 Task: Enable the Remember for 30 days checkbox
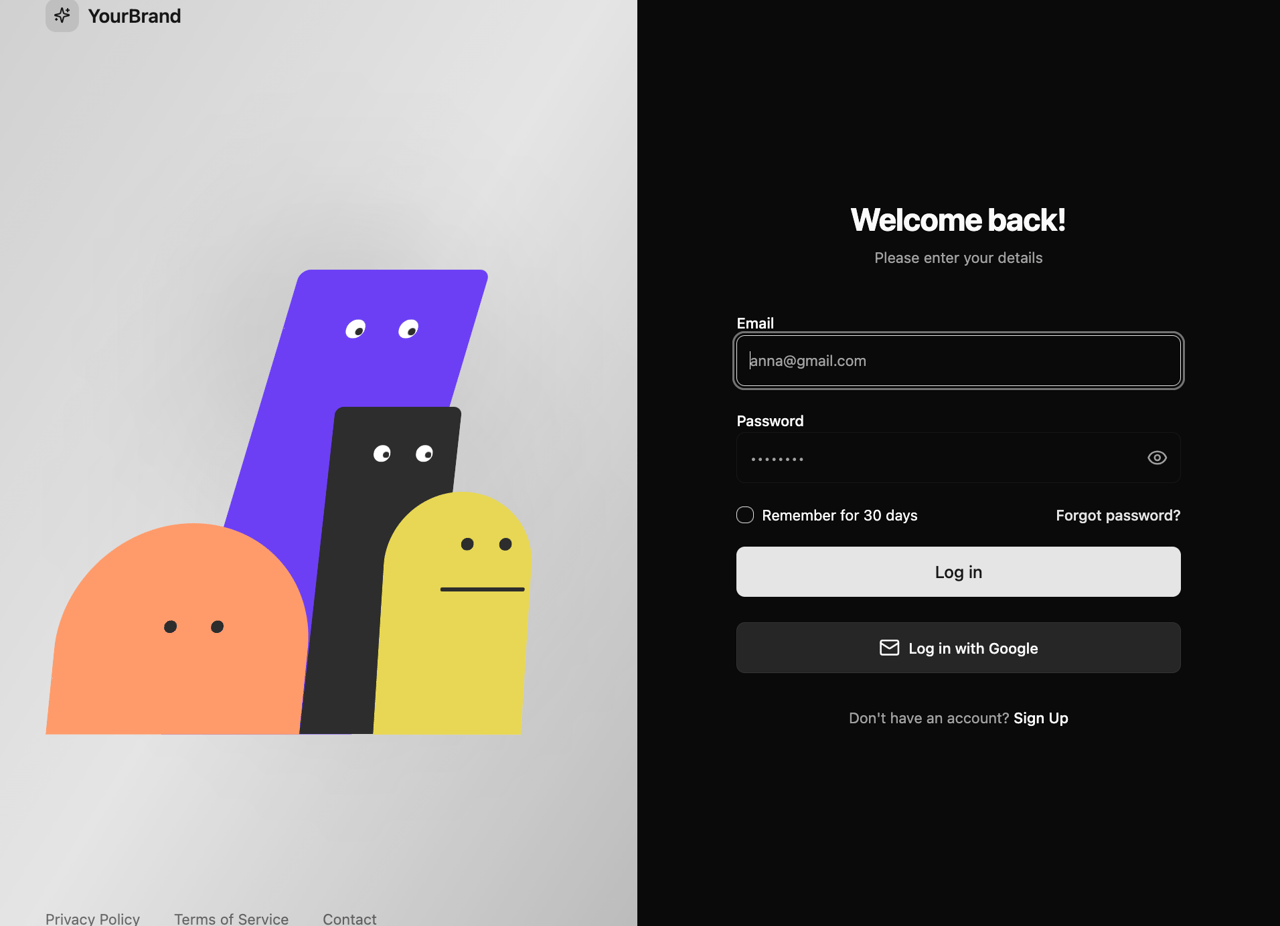pos(745,515)
